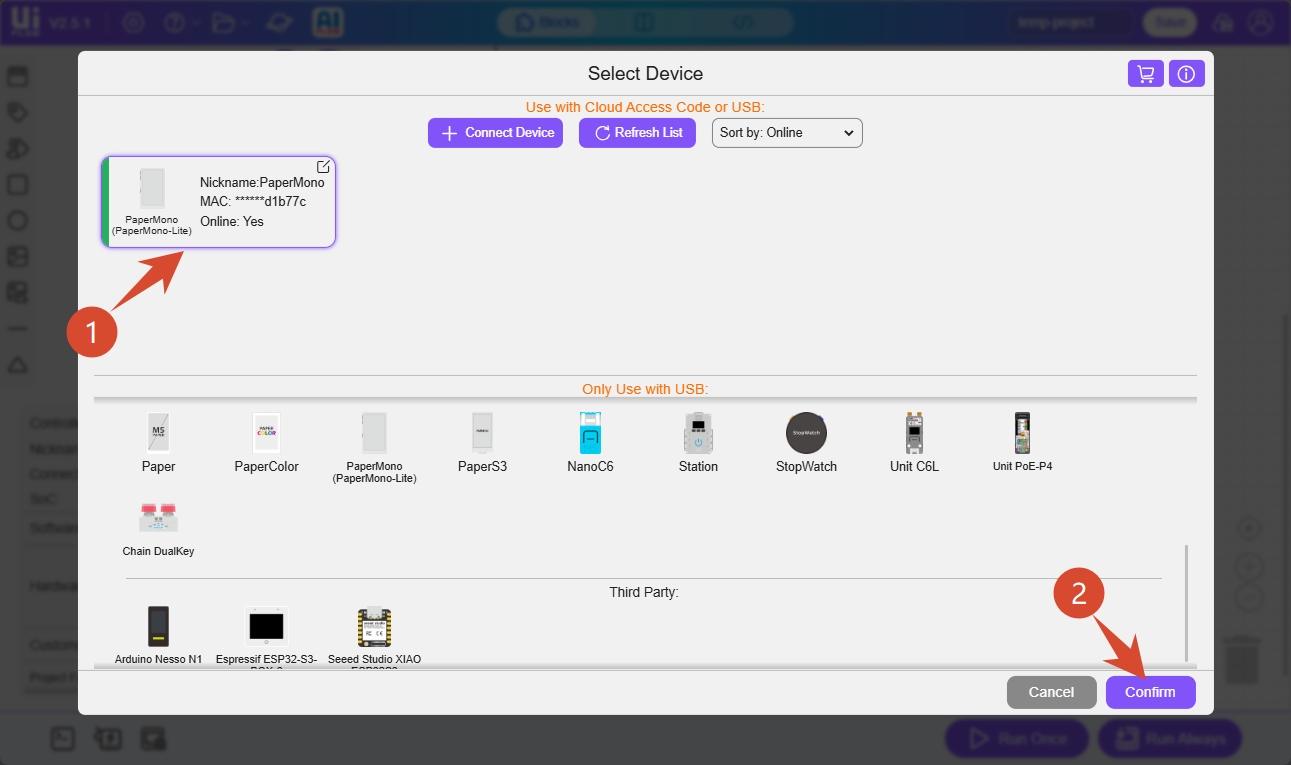Click the Save button in the top bar

click(x=1170, y=22)
